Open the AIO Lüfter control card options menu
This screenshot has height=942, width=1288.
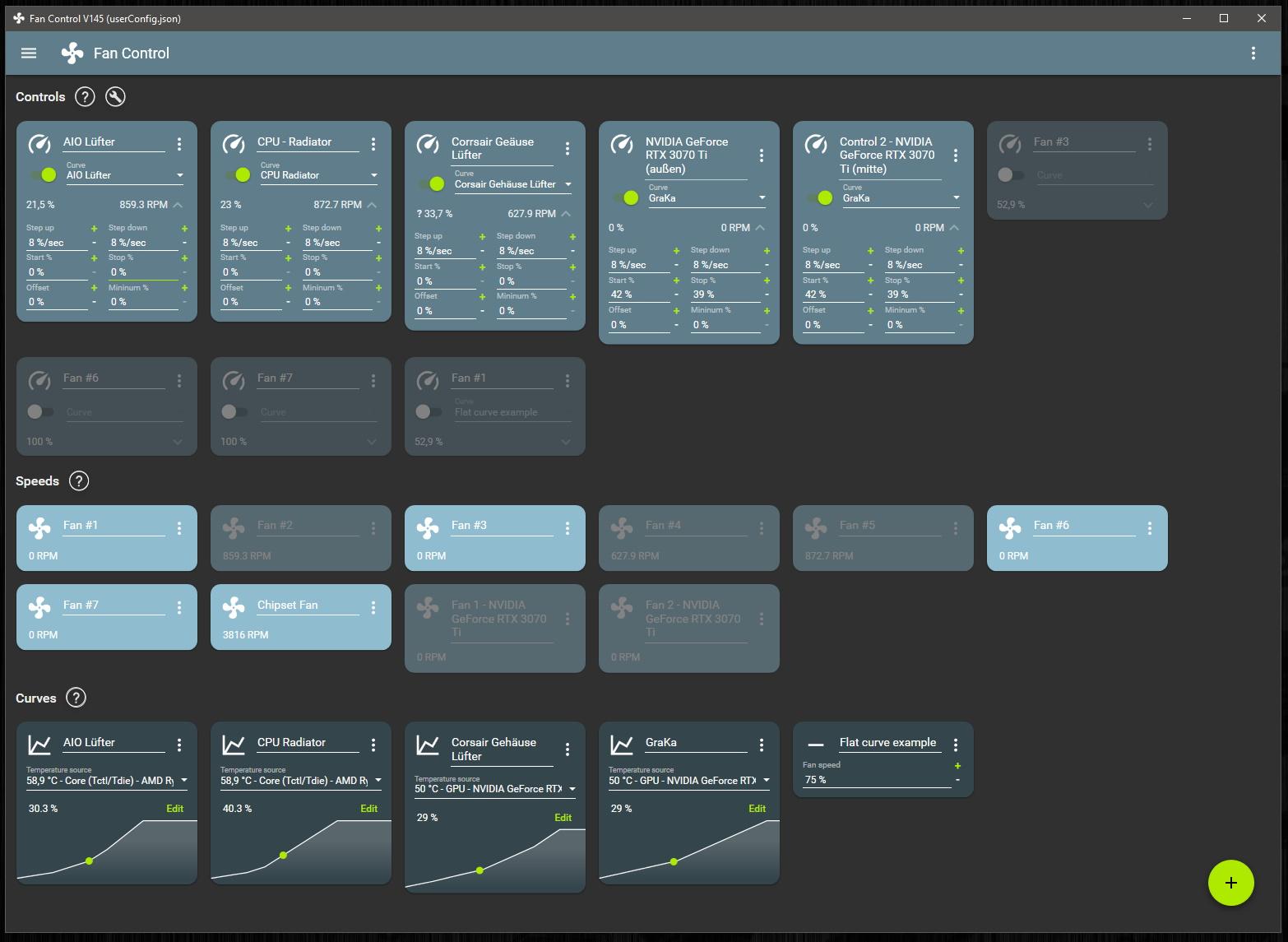click(x=179, y=144)
